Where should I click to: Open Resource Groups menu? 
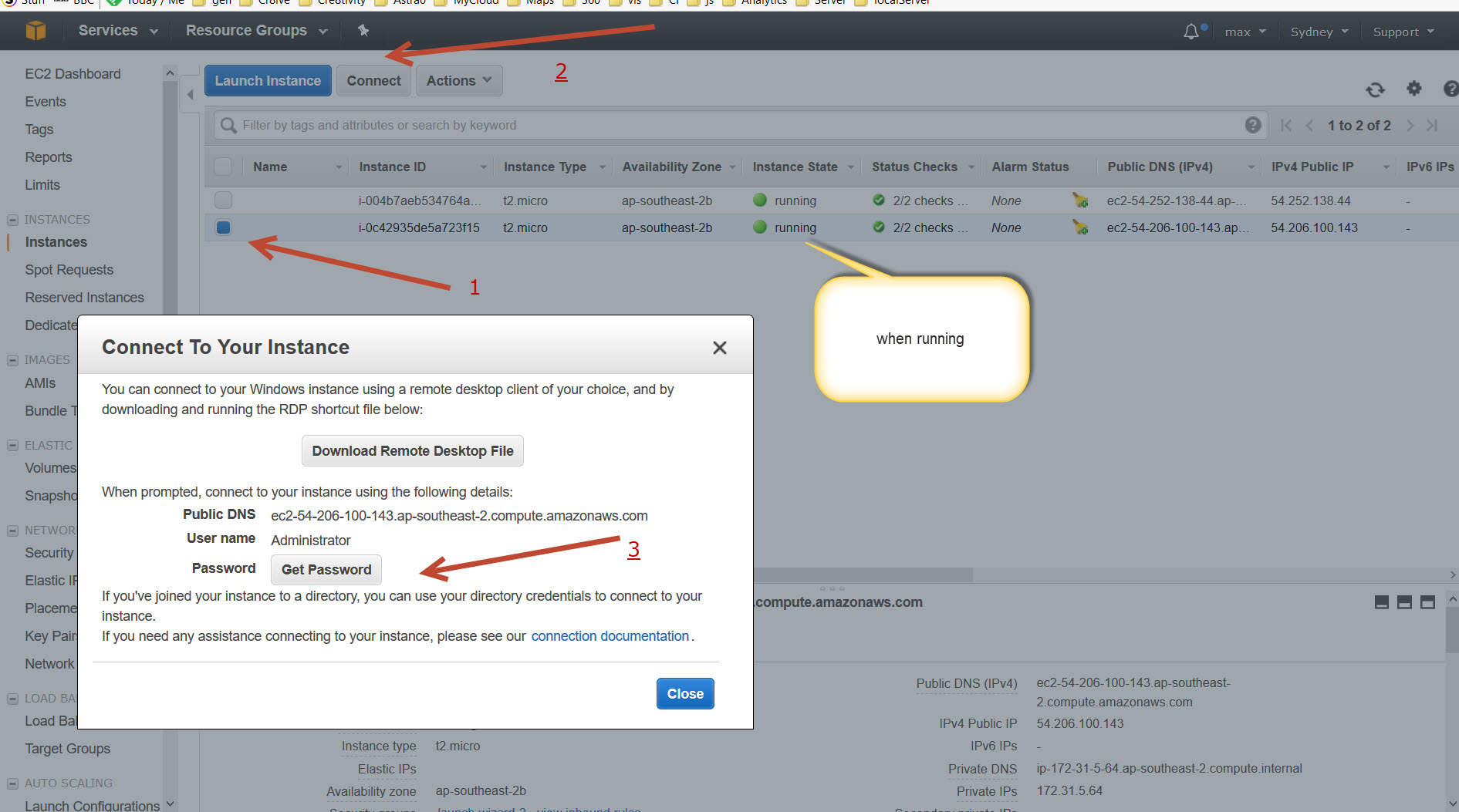(x=255, y=31)
